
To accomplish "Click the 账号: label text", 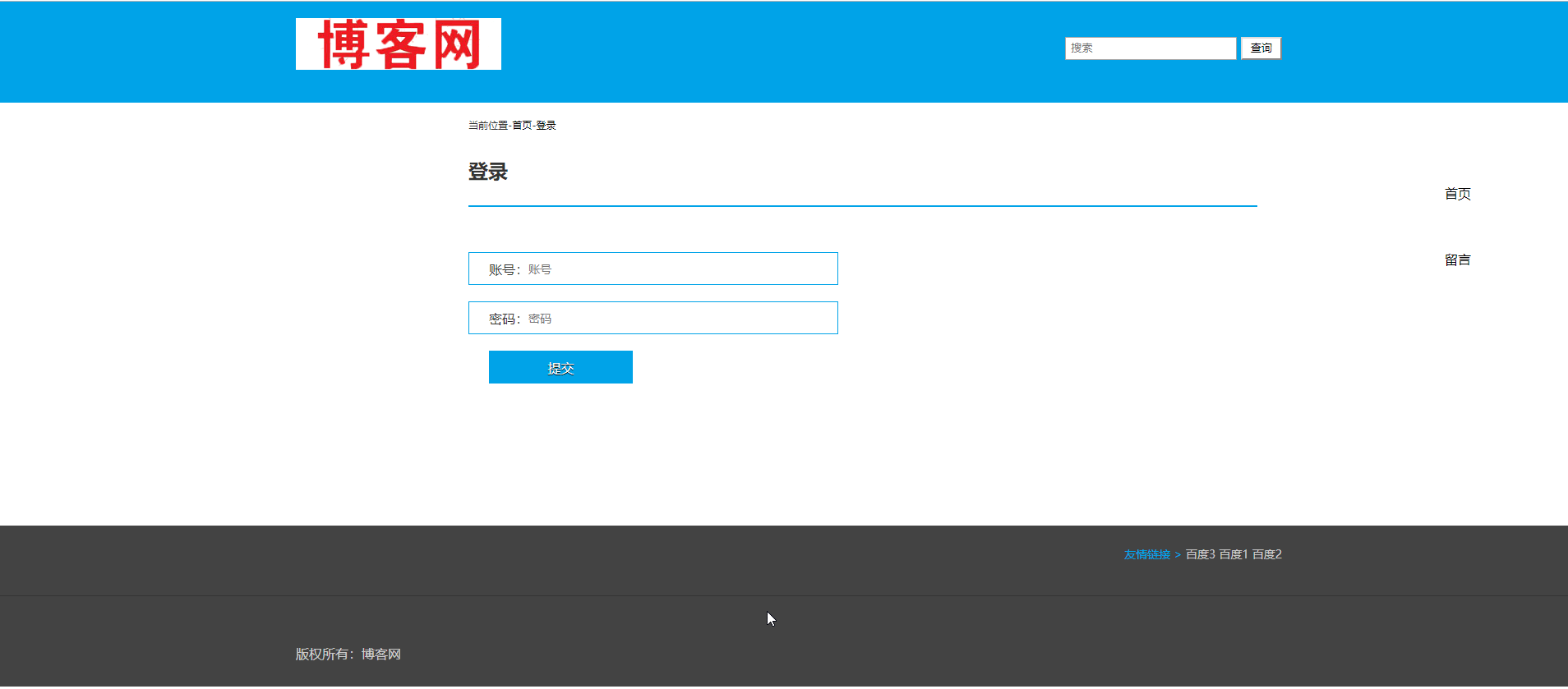I will 504,270.
